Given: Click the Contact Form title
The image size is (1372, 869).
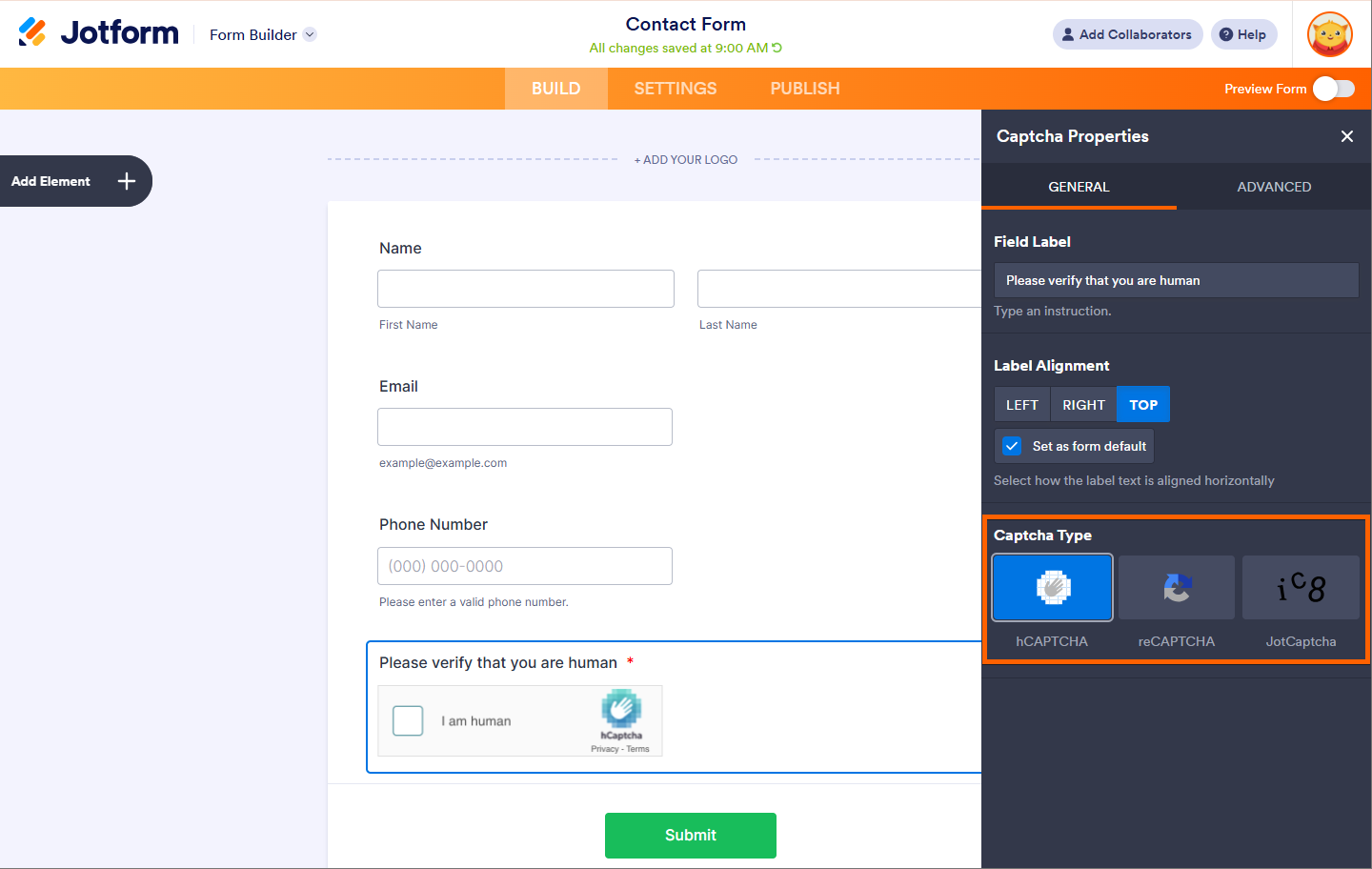Looking at the screenshot, I should (x=686, y=24).
